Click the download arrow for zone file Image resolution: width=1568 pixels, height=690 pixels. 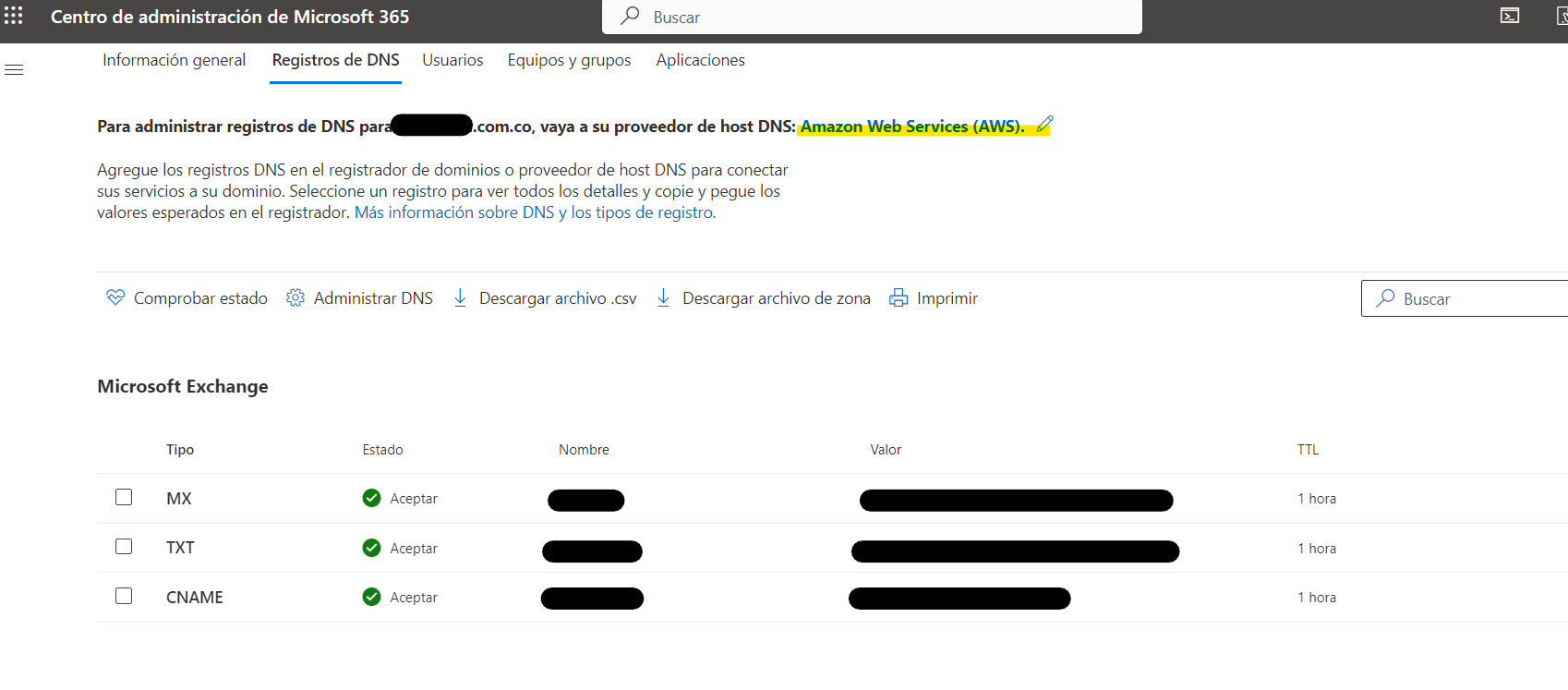pyautogui.click(x=663, y=297)
